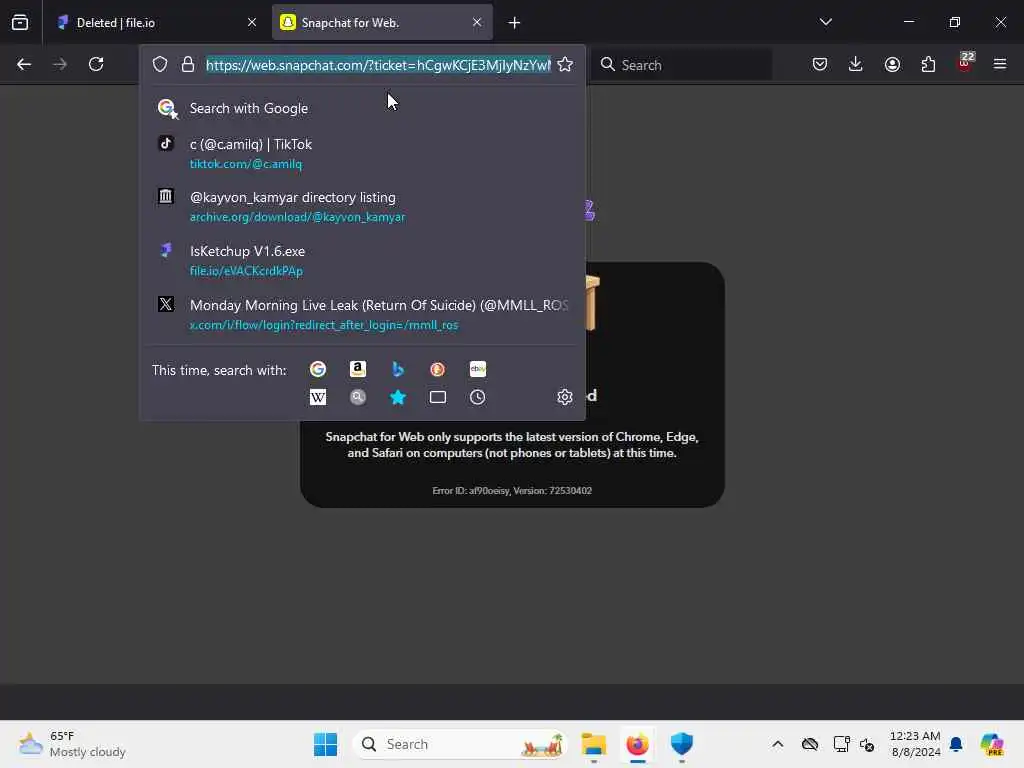Open Firefox from the taskbar
This screenshot has height=768, width=1024.
tap(637, 744)
